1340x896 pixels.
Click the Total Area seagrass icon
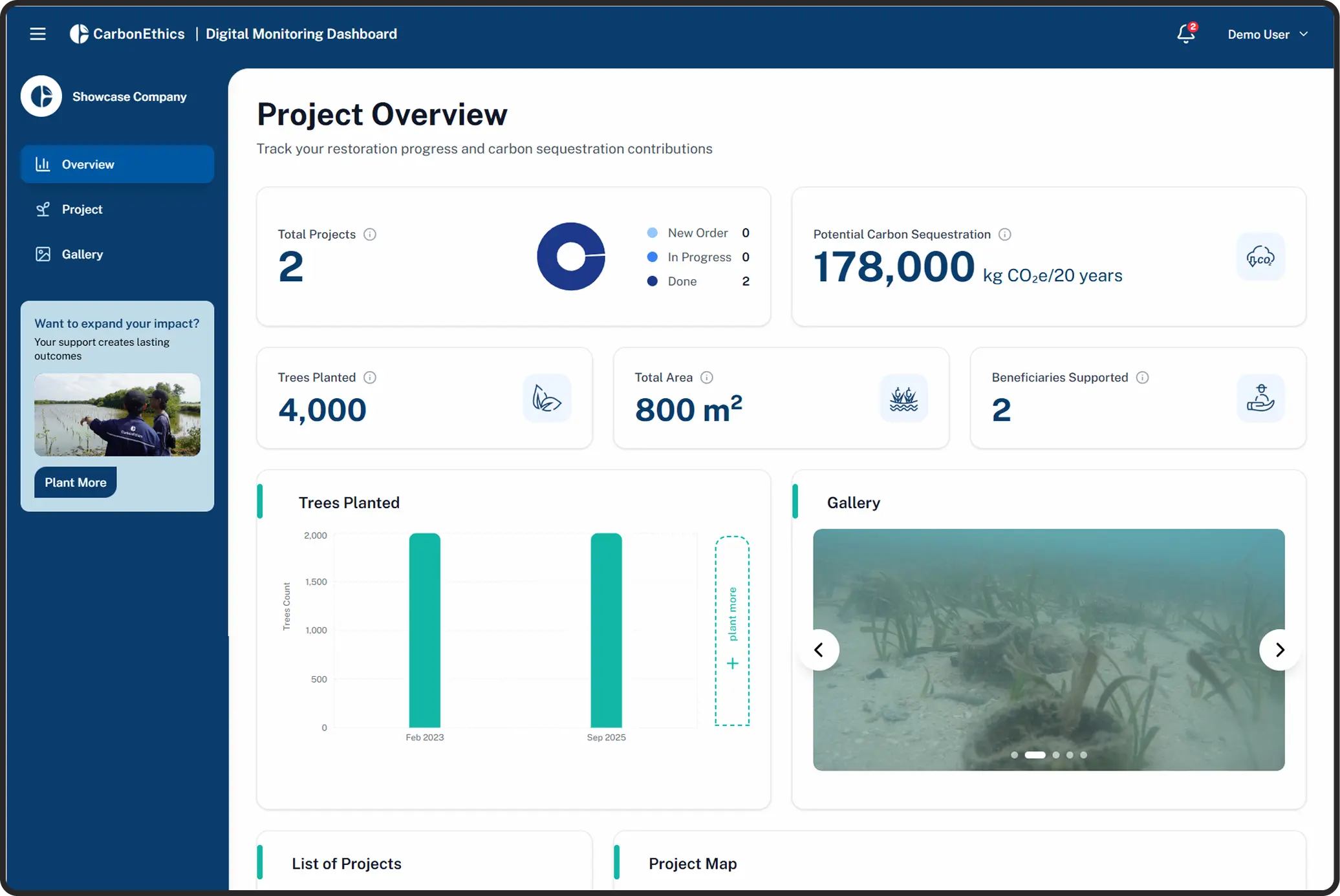tap(903, 398)
